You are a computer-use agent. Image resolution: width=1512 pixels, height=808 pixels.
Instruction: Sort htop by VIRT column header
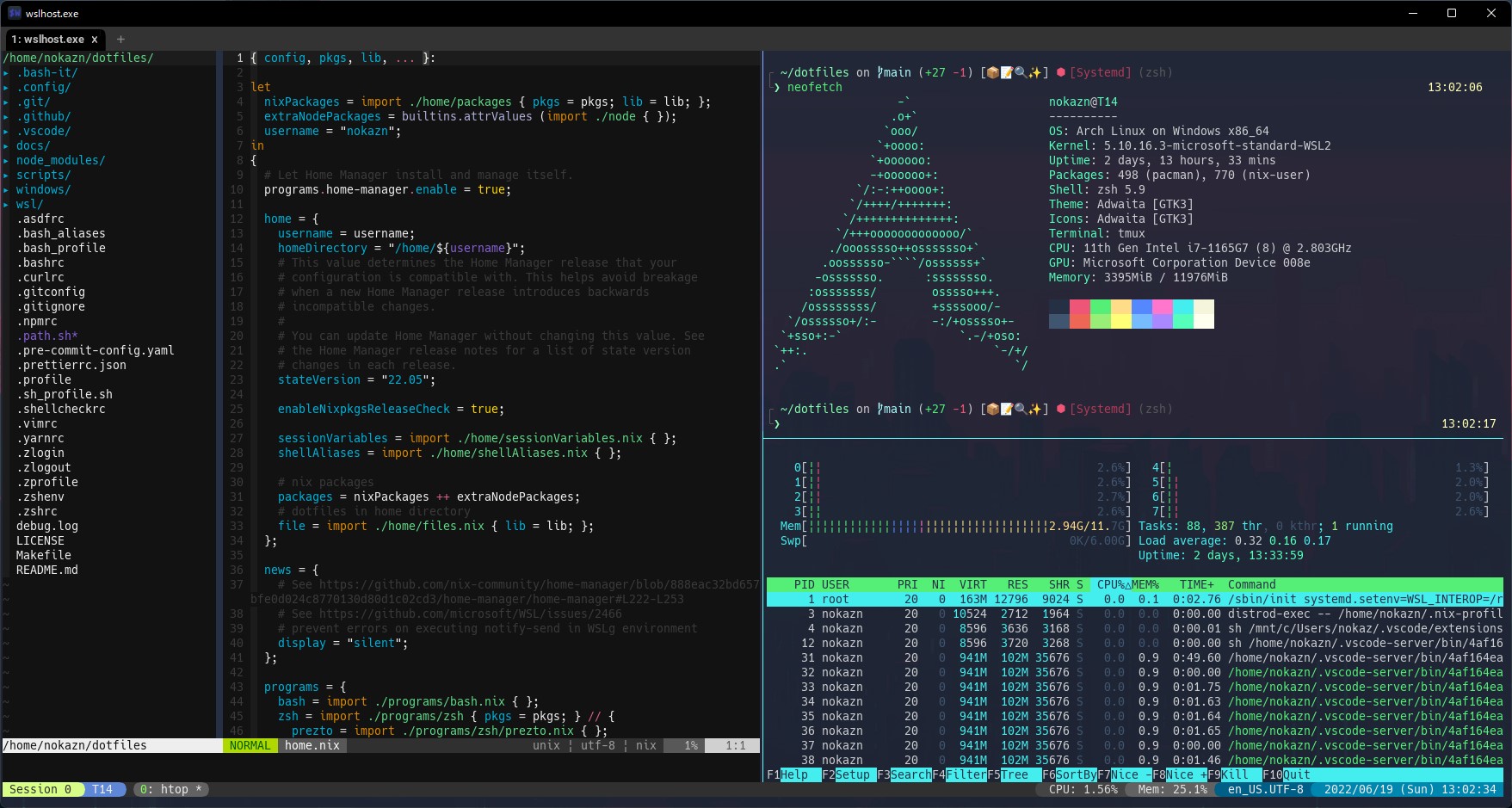tap(973, 584)
